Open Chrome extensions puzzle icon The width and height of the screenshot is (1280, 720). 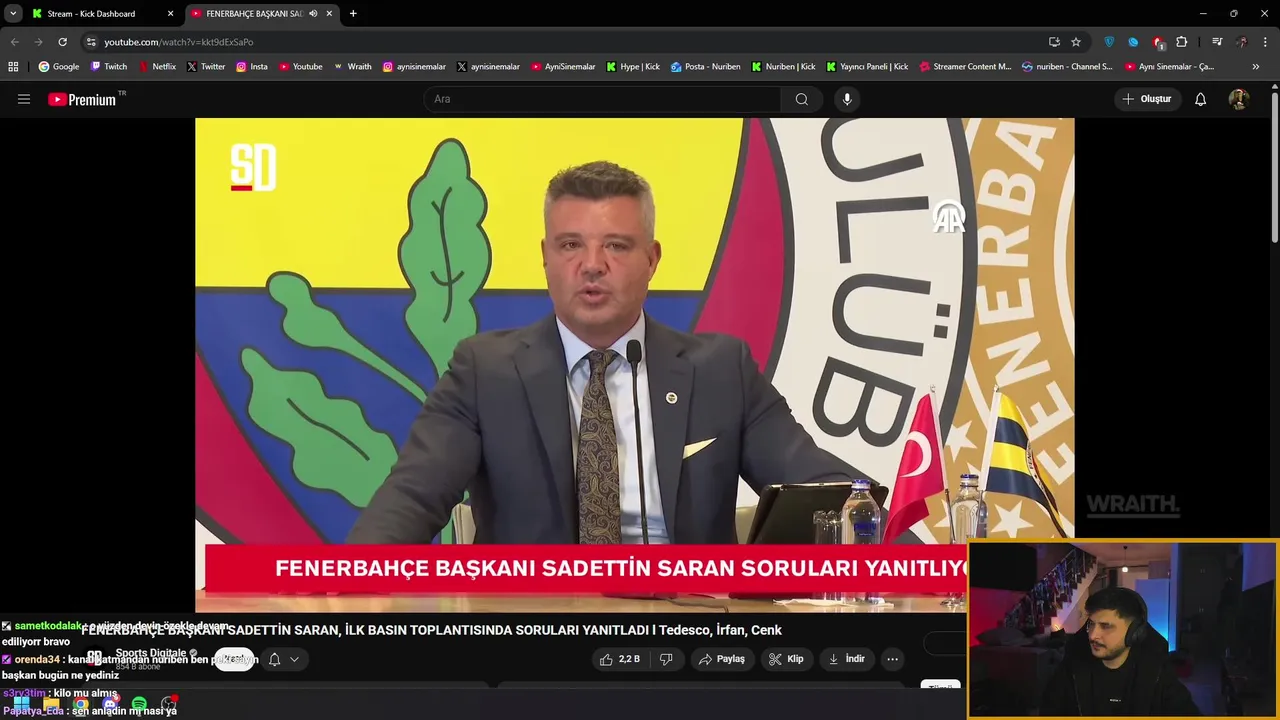pos(1182,42)
